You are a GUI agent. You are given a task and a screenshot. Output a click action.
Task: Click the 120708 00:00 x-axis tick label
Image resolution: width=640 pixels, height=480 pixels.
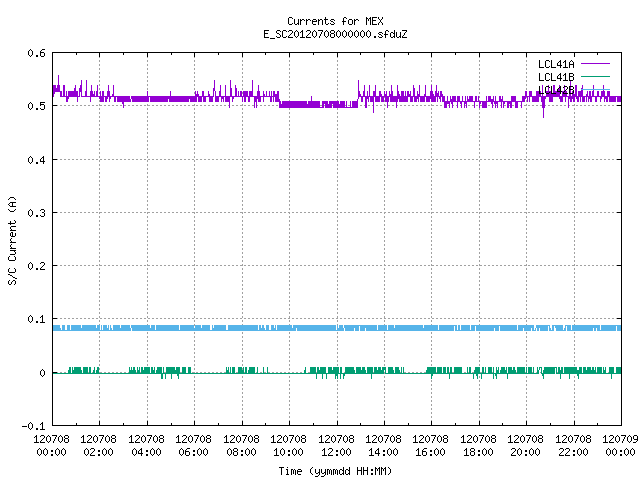pyautogui.click(x=51, y=446)
